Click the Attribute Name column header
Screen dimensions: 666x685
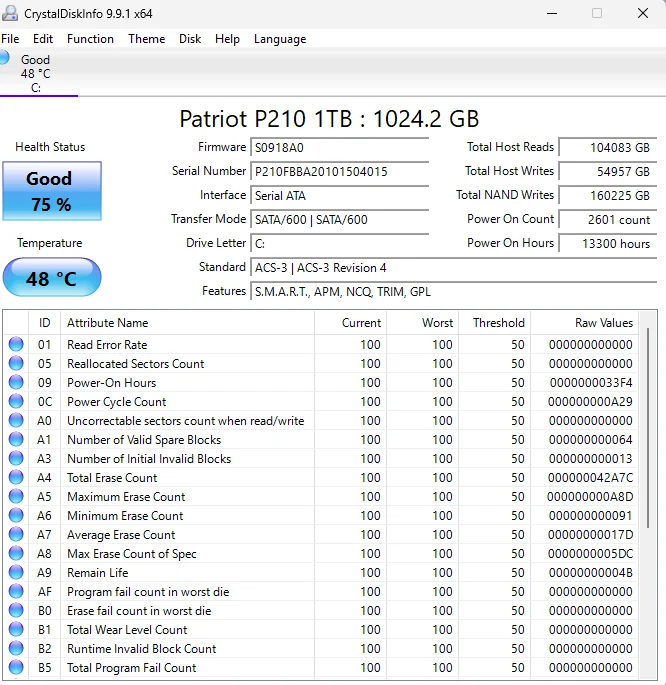click(x=187, y=323)
